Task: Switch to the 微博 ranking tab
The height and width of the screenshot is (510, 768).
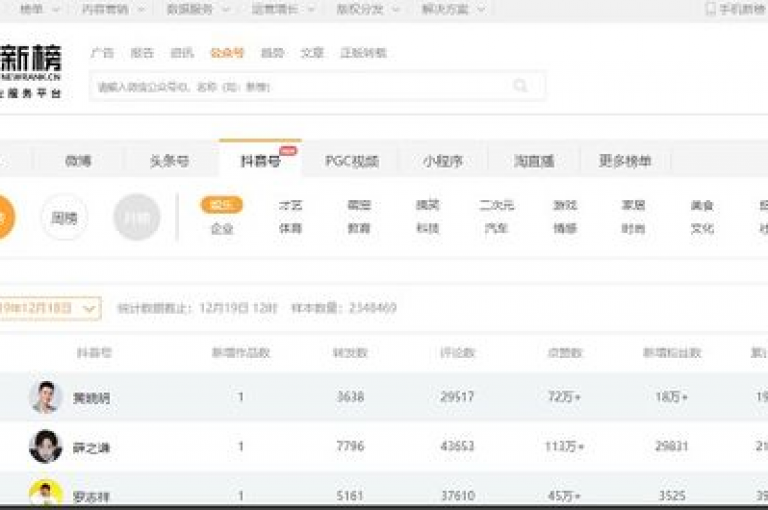Action: pos(78,161)
